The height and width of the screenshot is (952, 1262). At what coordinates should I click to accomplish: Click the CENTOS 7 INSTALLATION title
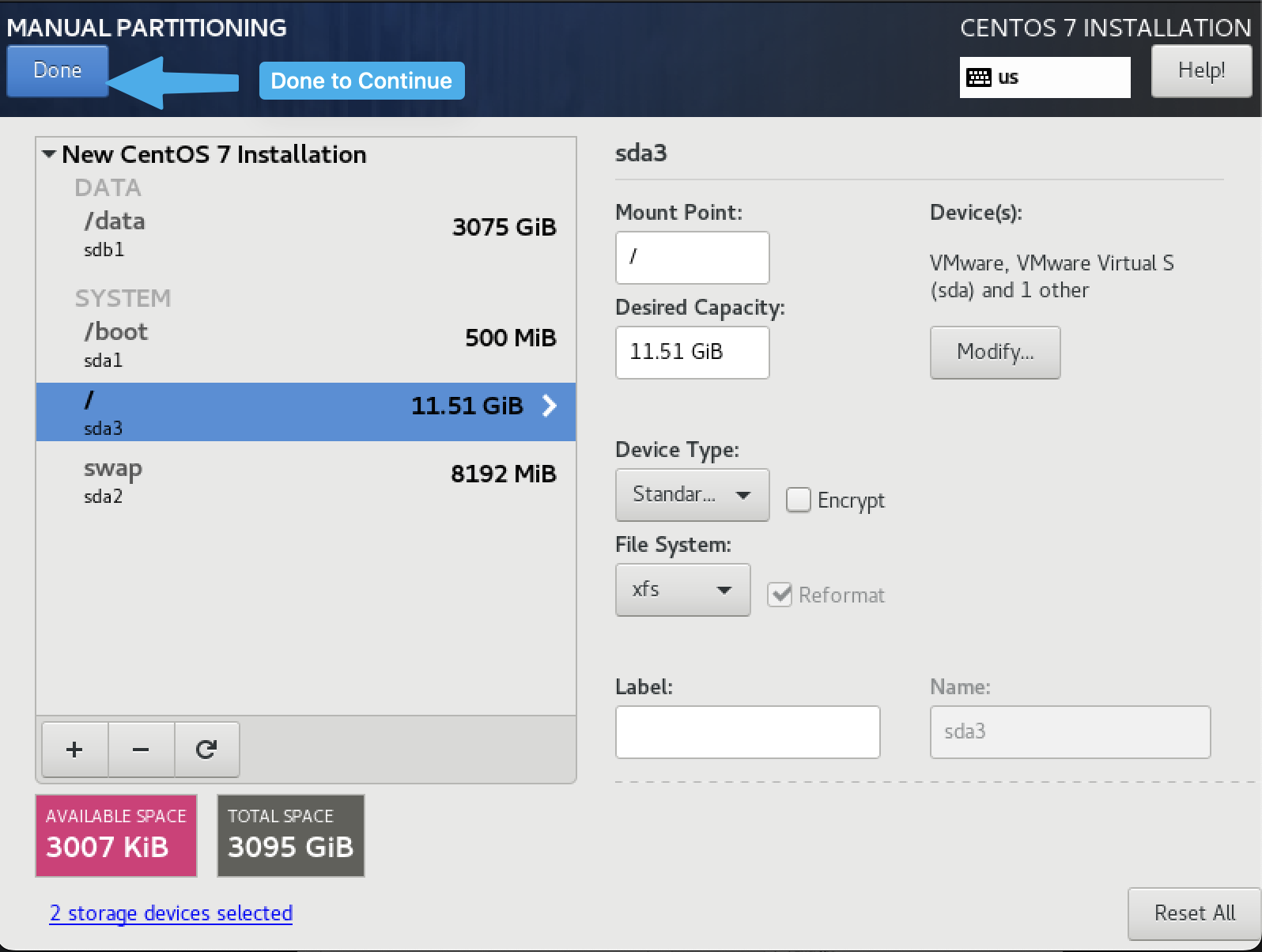click(1105, 28)
